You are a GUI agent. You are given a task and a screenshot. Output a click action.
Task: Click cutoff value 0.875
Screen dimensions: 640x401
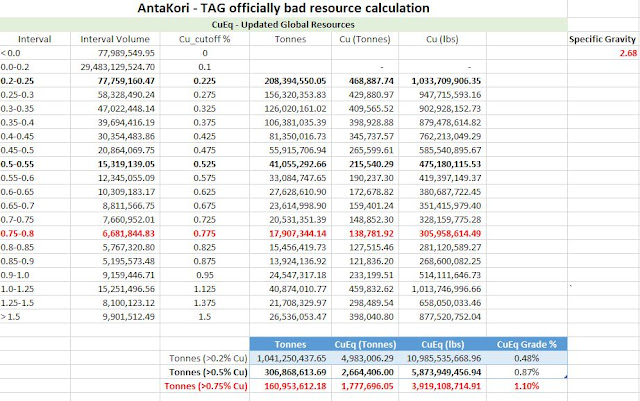click(x=204, y=261)
